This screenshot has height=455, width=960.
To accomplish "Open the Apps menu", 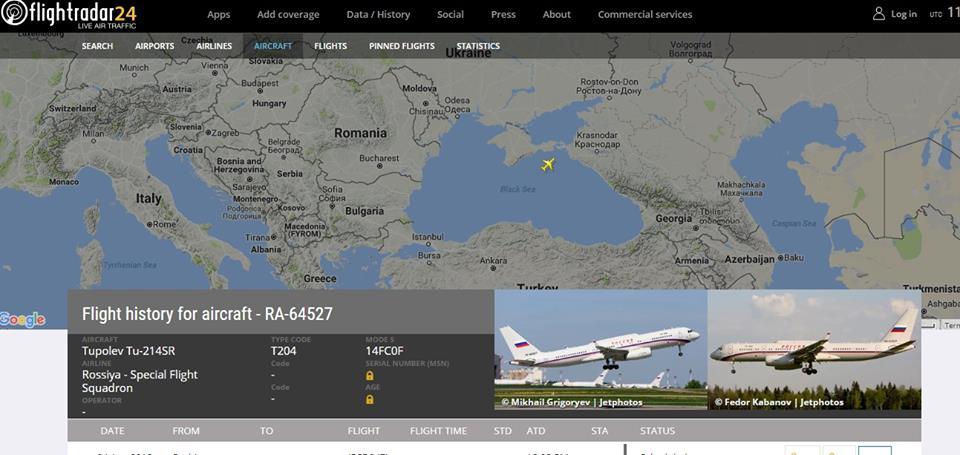I will click(x=219, y=15).
